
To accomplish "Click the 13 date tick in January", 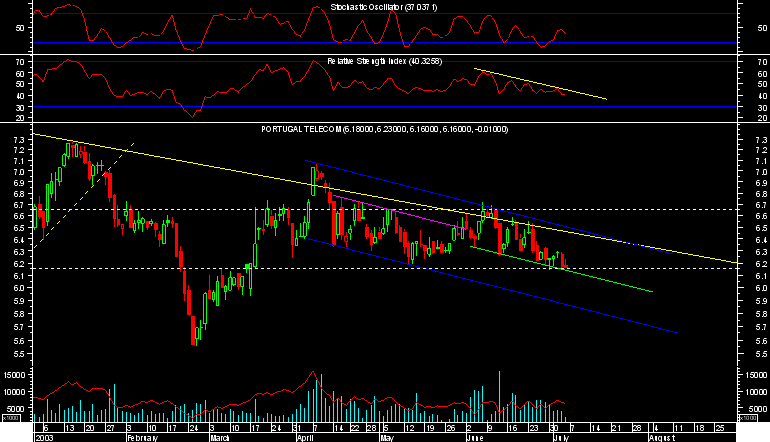I will click(70, 428).
